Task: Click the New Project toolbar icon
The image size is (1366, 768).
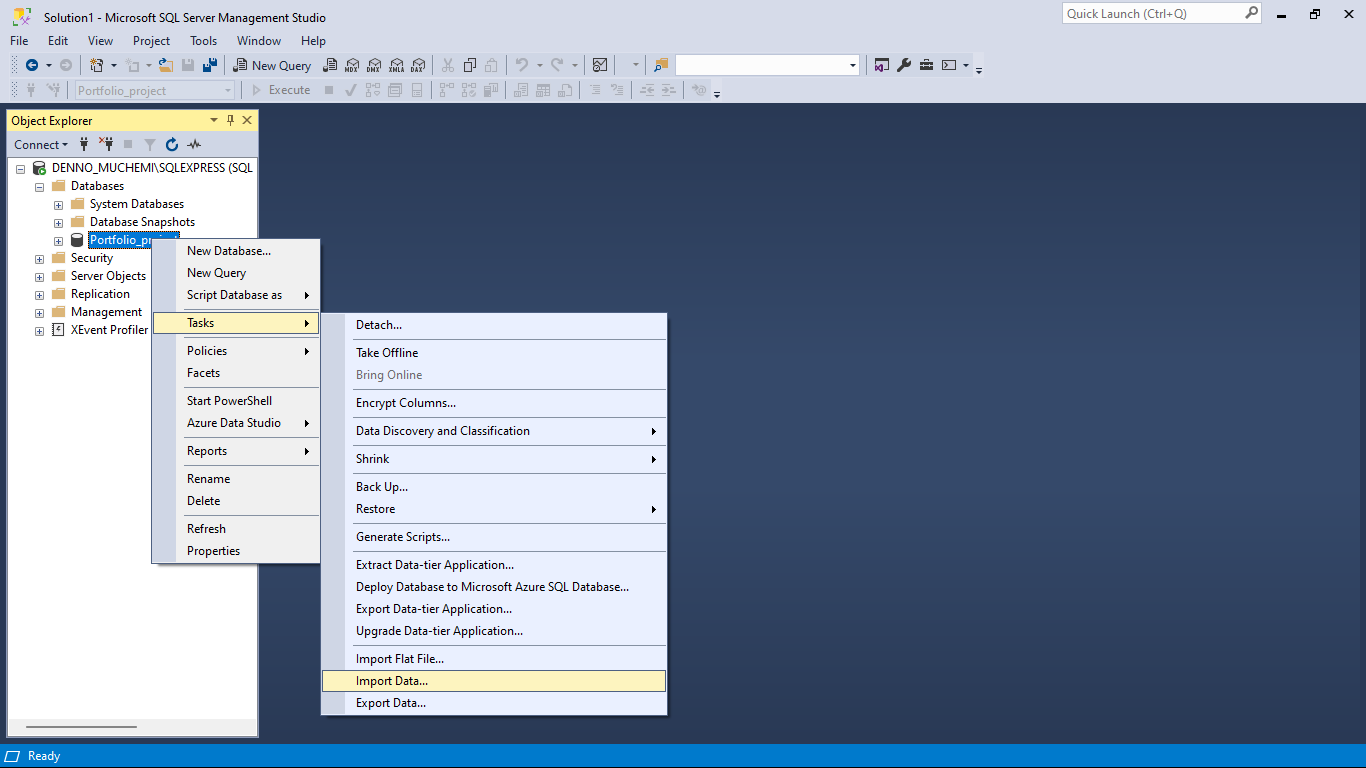Action: pyautogui.click(x=97, y=65)
